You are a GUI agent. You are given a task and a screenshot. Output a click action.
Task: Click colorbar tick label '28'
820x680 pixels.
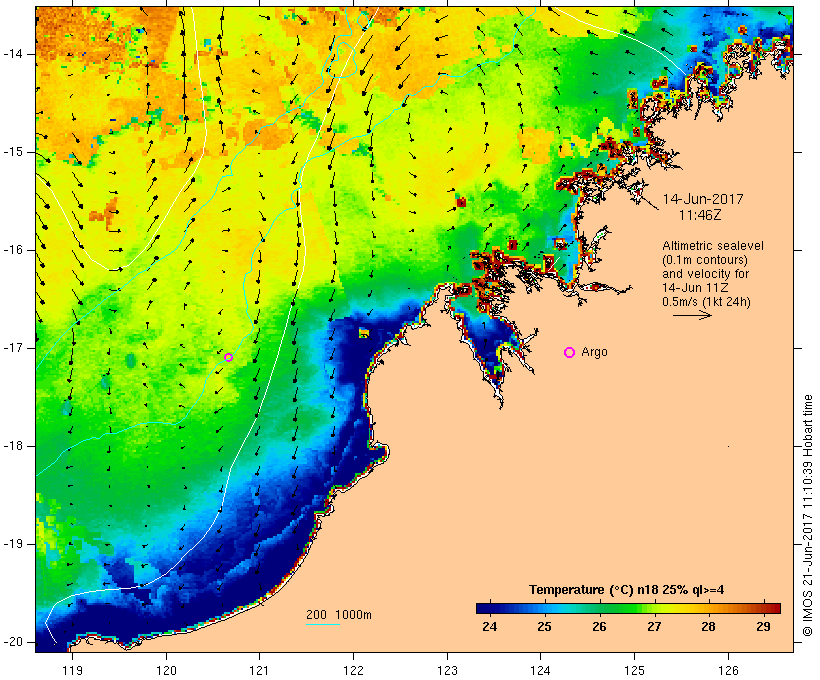click(709, 626)
